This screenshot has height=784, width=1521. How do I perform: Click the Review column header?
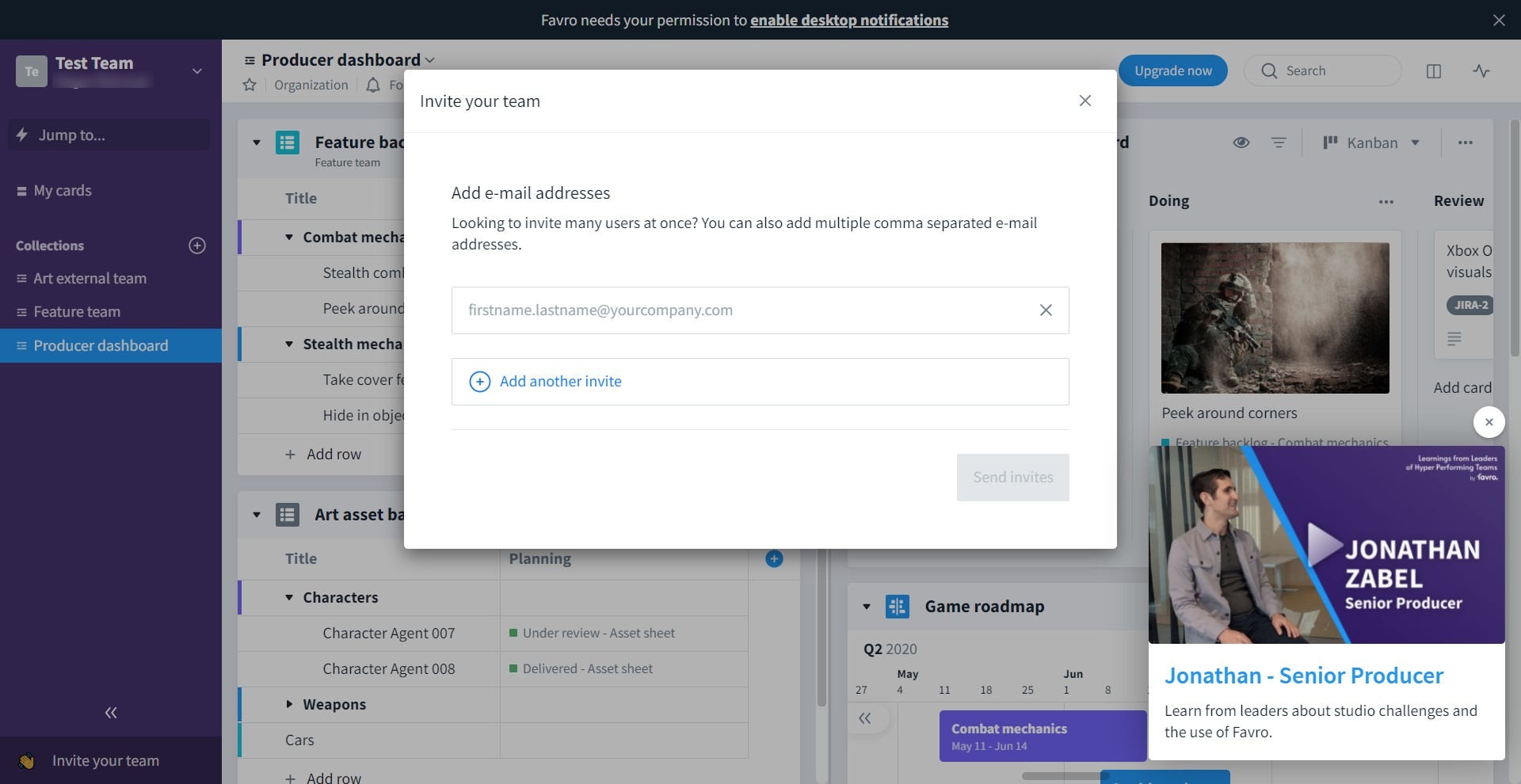click(1459, 201)
